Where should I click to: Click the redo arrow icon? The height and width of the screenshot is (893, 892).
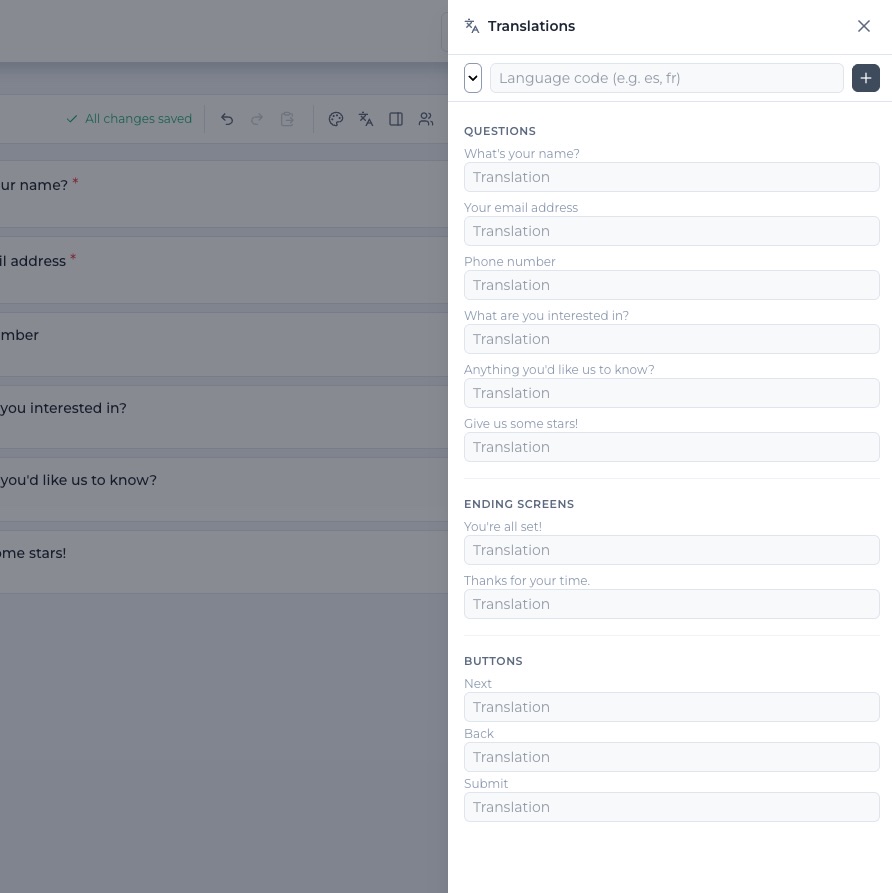[257, 119]
